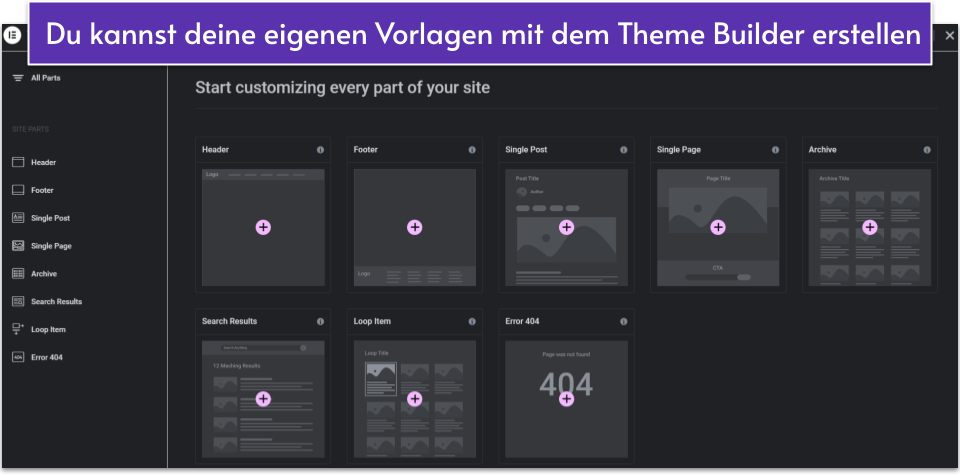Image resolution: width=960 pixels, height=475 pixels.
Task: Click the Header icon in the sidebar
Action: click(x=18, y=162)
